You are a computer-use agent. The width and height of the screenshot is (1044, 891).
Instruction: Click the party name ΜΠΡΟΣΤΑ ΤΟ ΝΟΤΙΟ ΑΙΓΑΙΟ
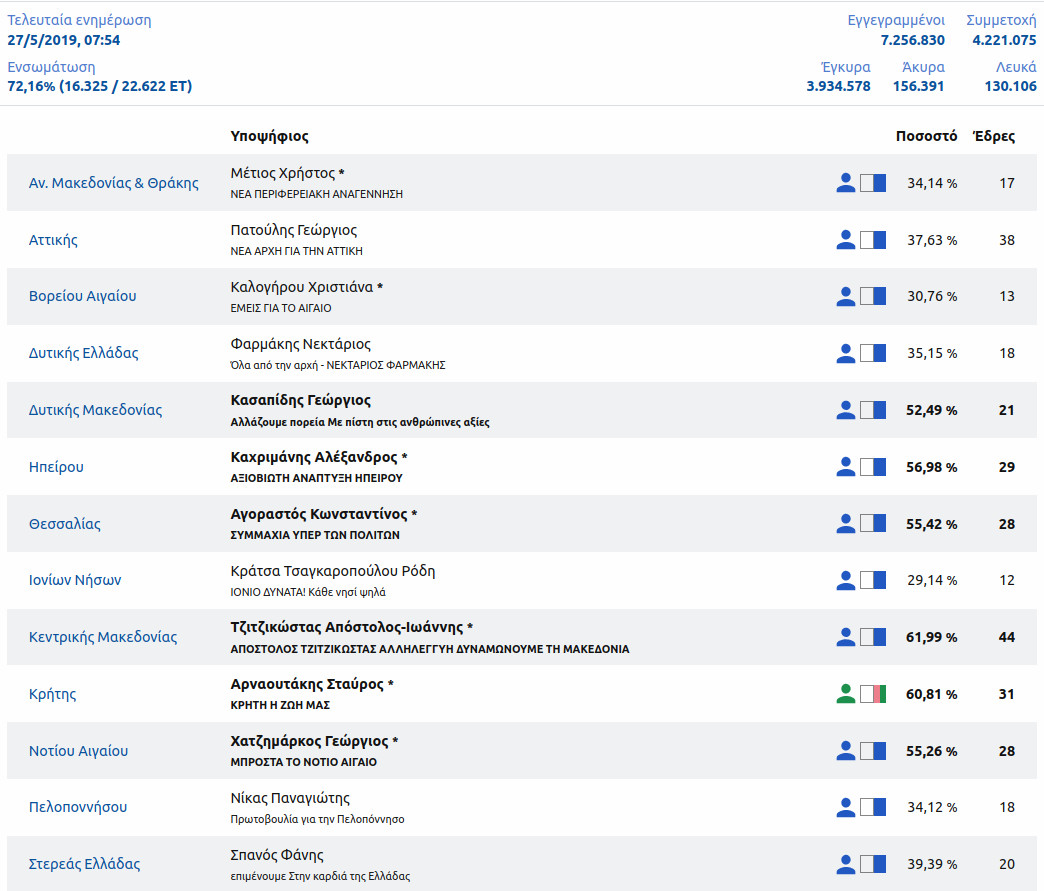point(303,762)
